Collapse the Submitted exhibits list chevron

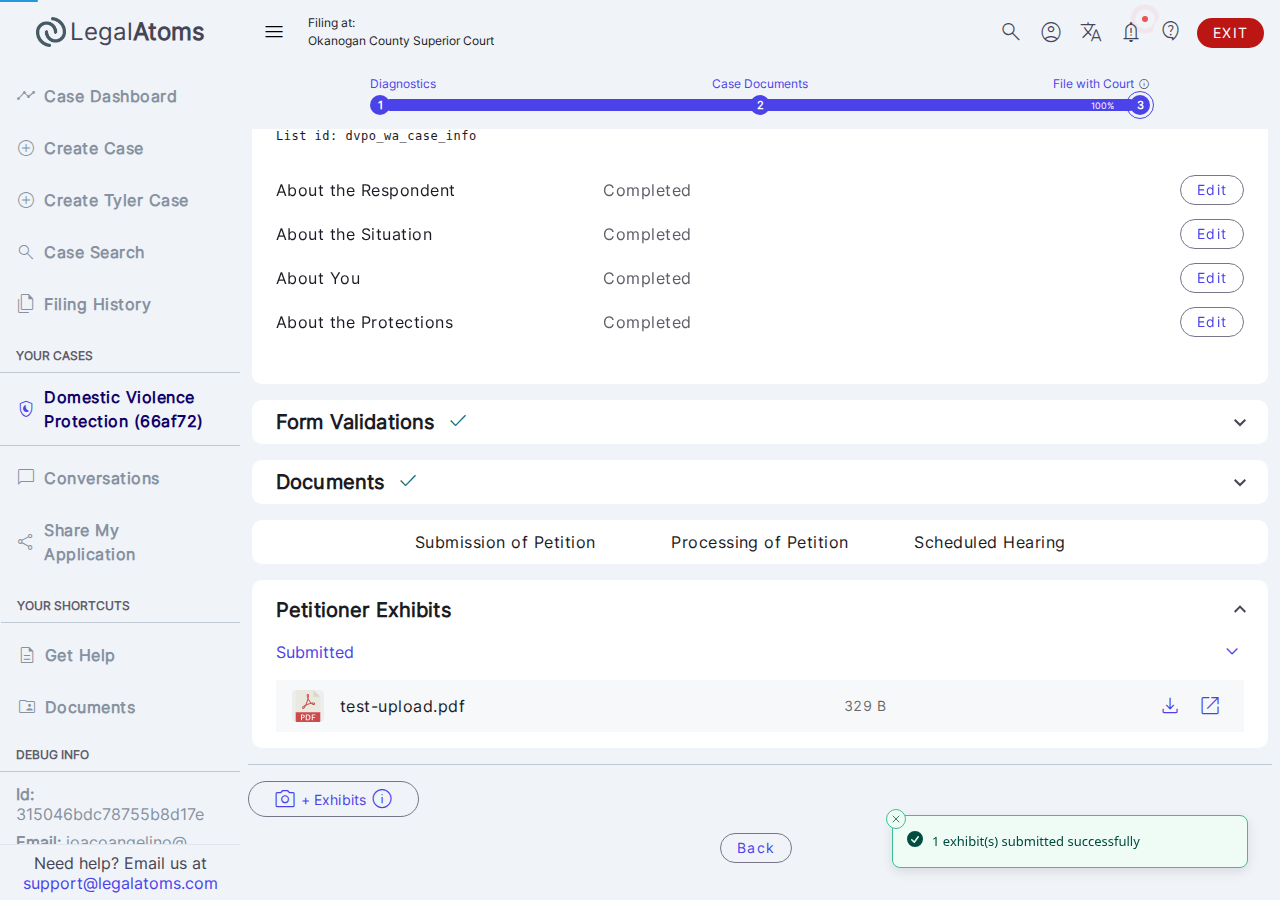pos(1232,652)
